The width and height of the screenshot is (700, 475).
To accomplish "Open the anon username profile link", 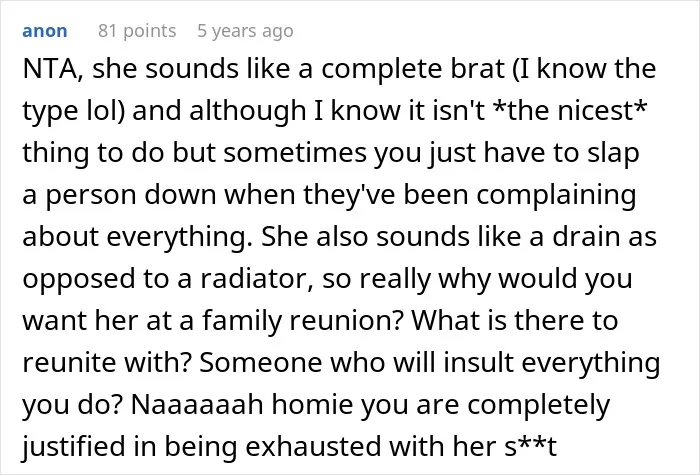I will click(x=45, y=31).
